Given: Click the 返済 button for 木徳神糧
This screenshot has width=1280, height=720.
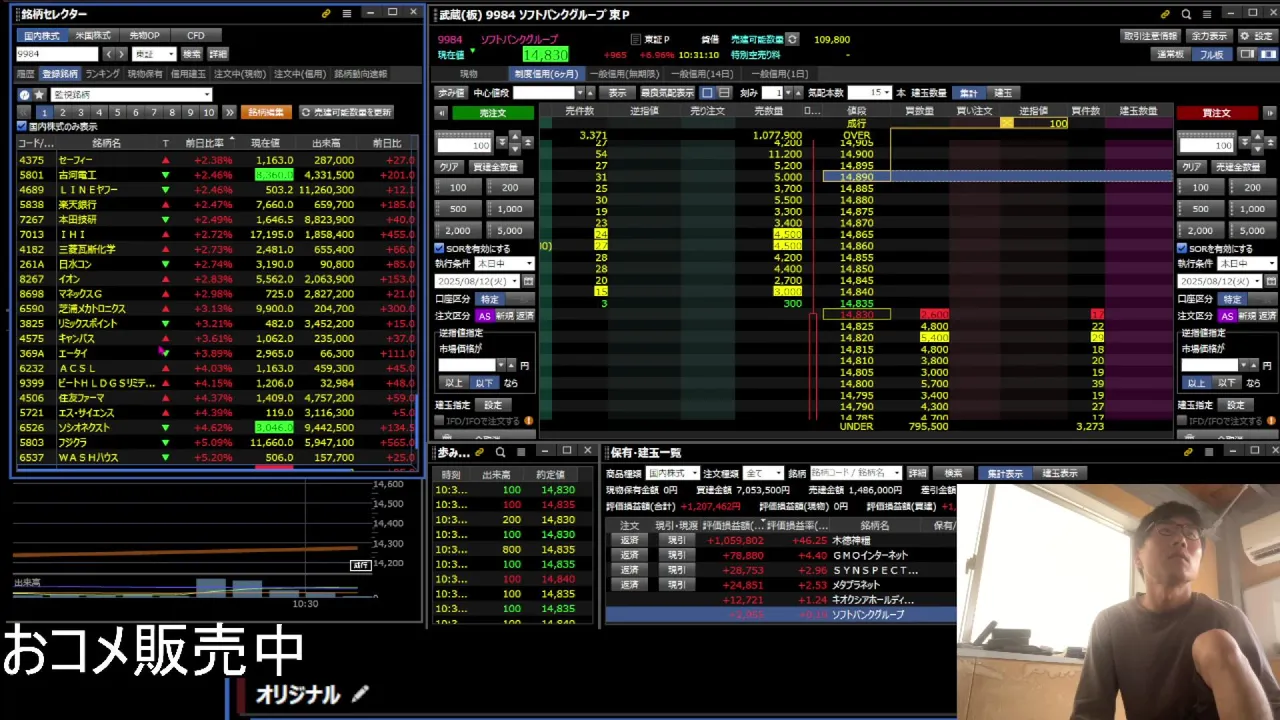Looking at the screenshot, I should [629, 540].
